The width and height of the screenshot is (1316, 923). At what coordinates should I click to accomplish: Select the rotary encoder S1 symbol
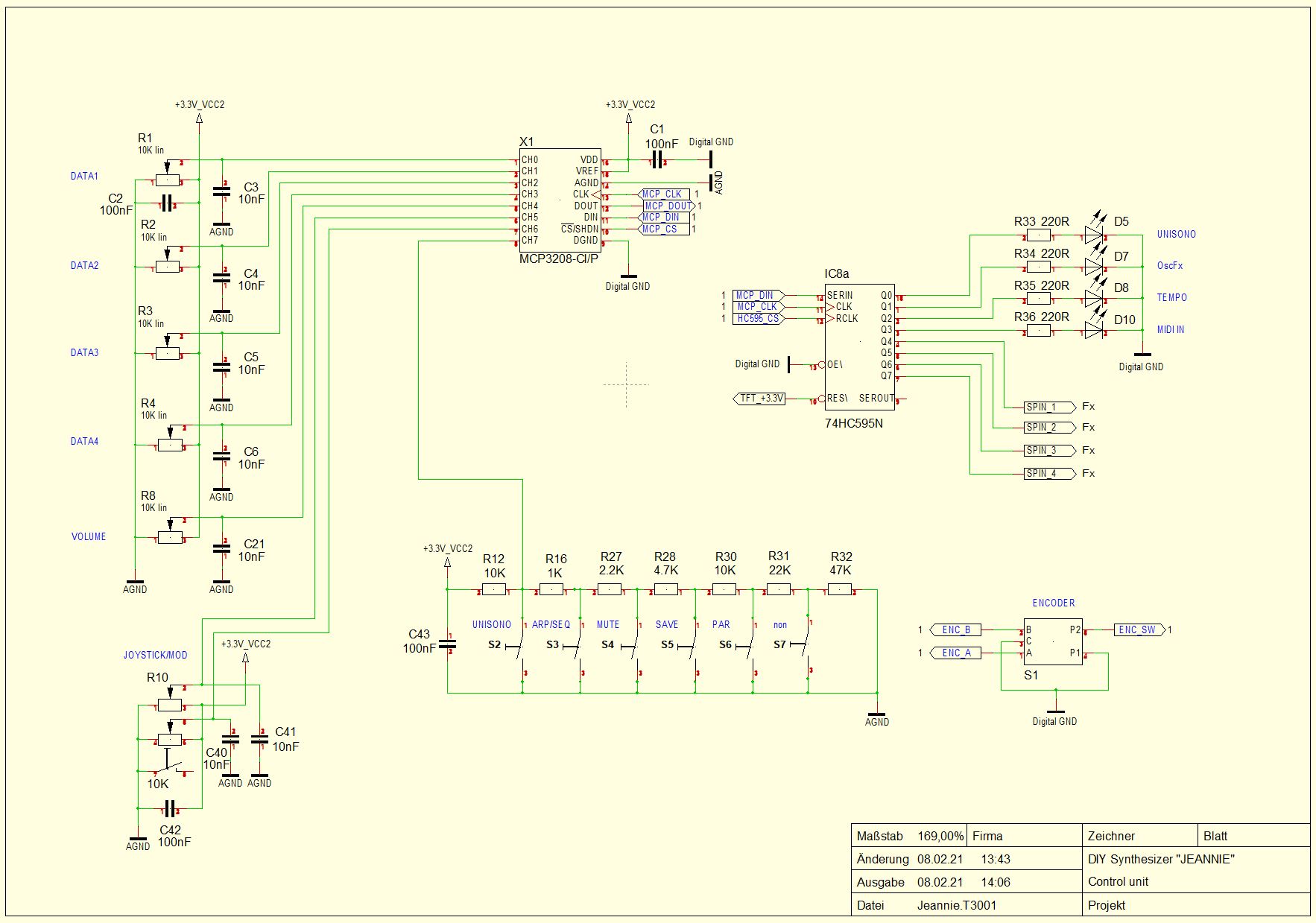1052,641
